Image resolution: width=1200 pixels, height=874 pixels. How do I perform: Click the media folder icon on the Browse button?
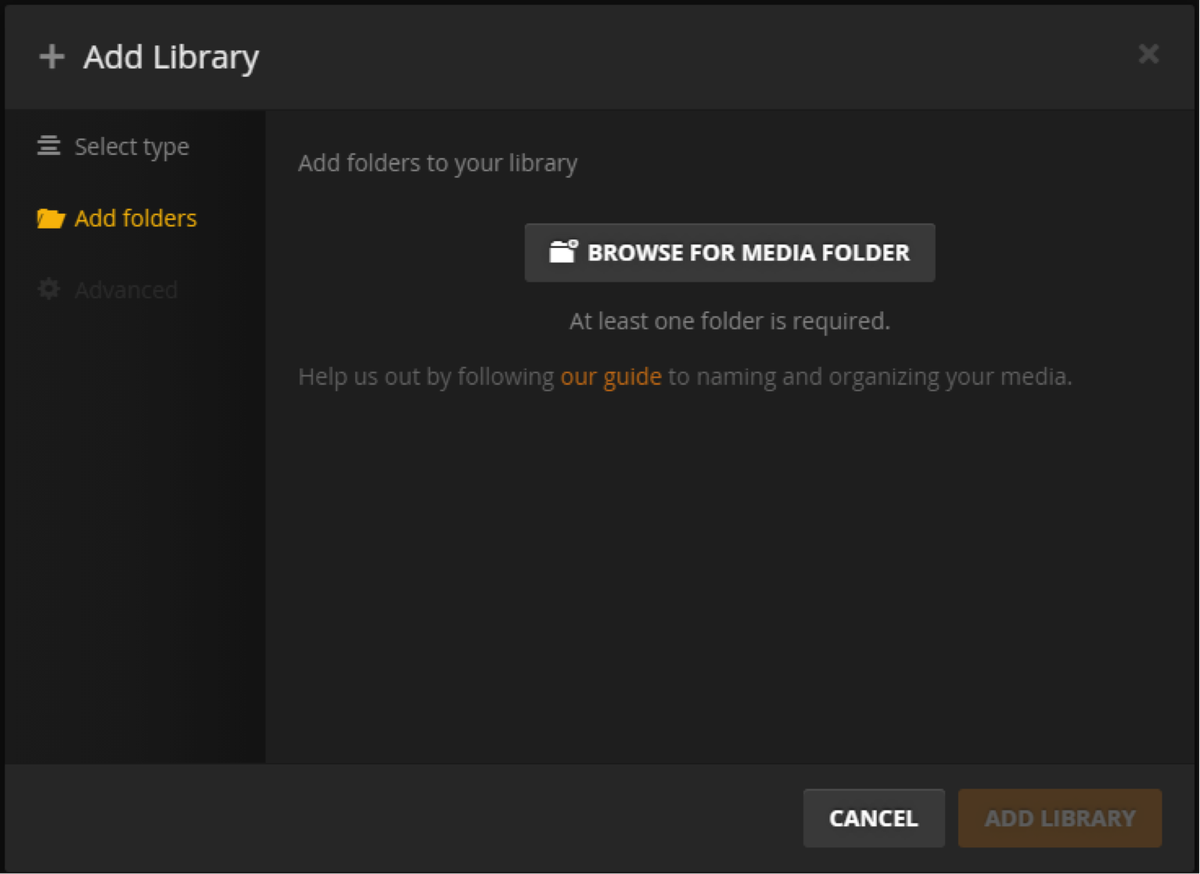(560, 252)
